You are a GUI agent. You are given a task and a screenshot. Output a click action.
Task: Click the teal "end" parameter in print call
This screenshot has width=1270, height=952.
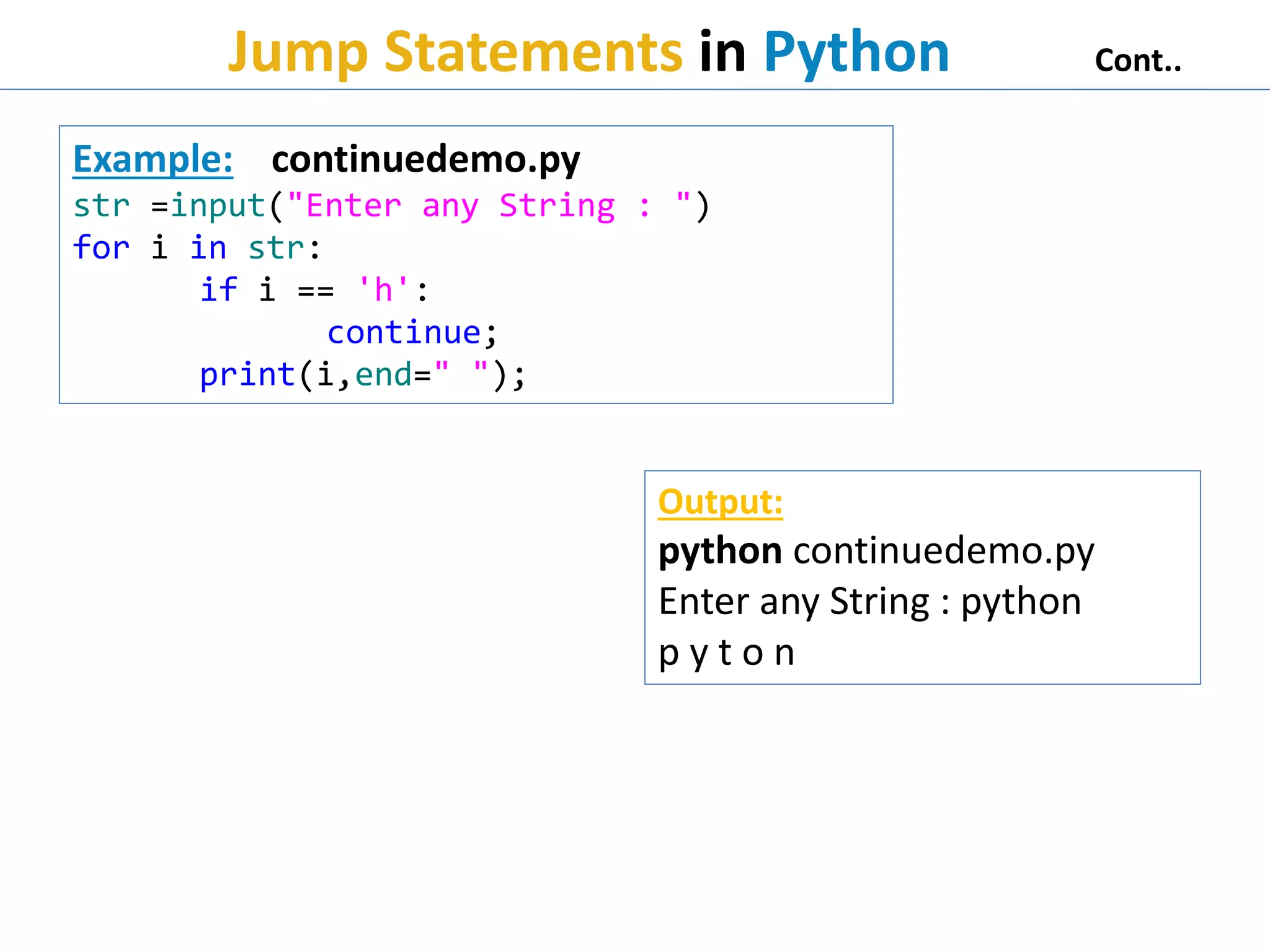tap(383, 375)
